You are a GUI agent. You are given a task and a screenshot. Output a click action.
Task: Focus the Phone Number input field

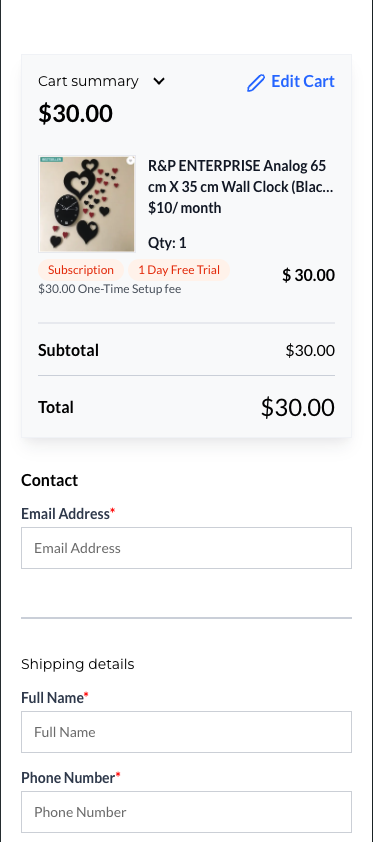coord(186,811)
